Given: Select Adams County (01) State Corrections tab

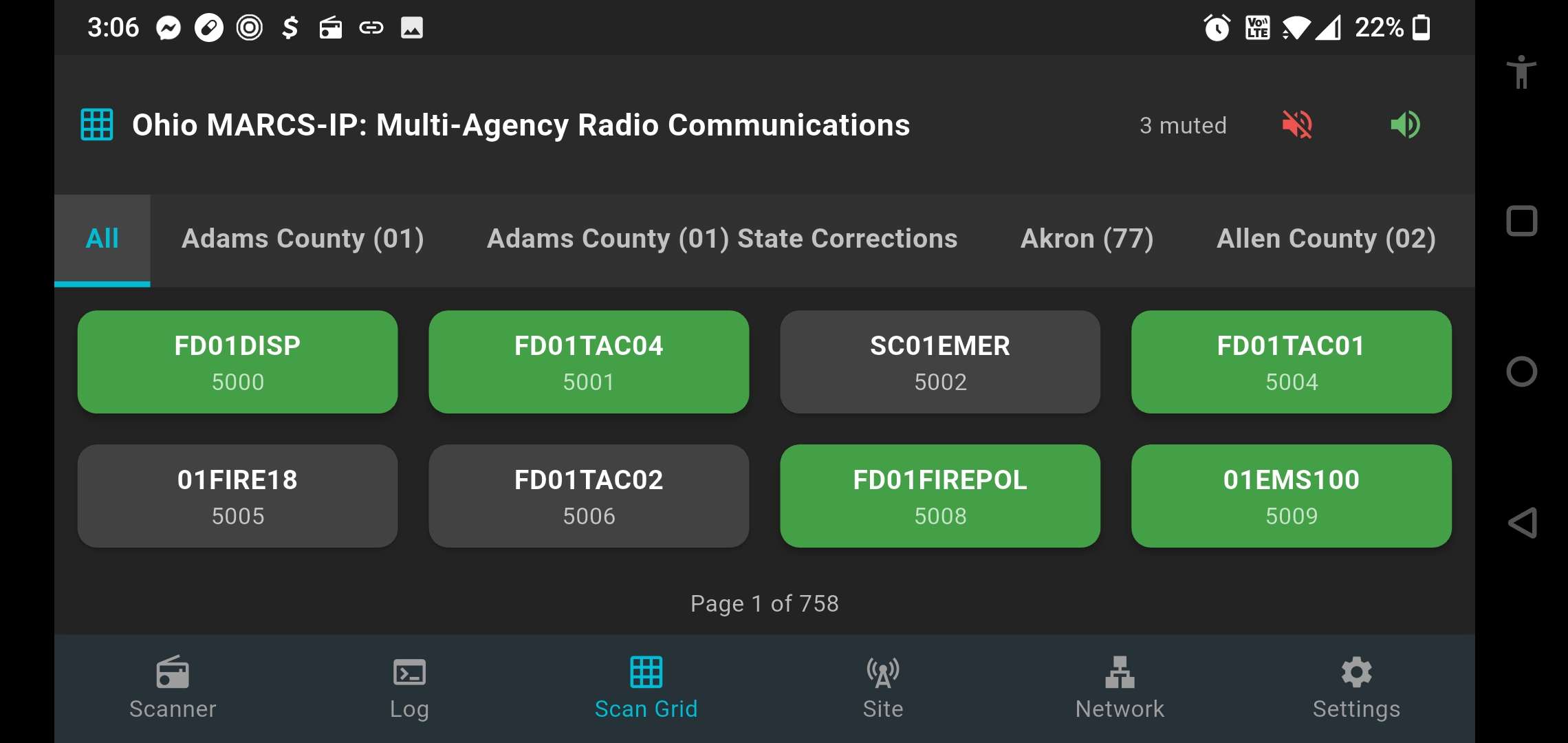Looking at the screenshot, I should (x=722, y=239).
